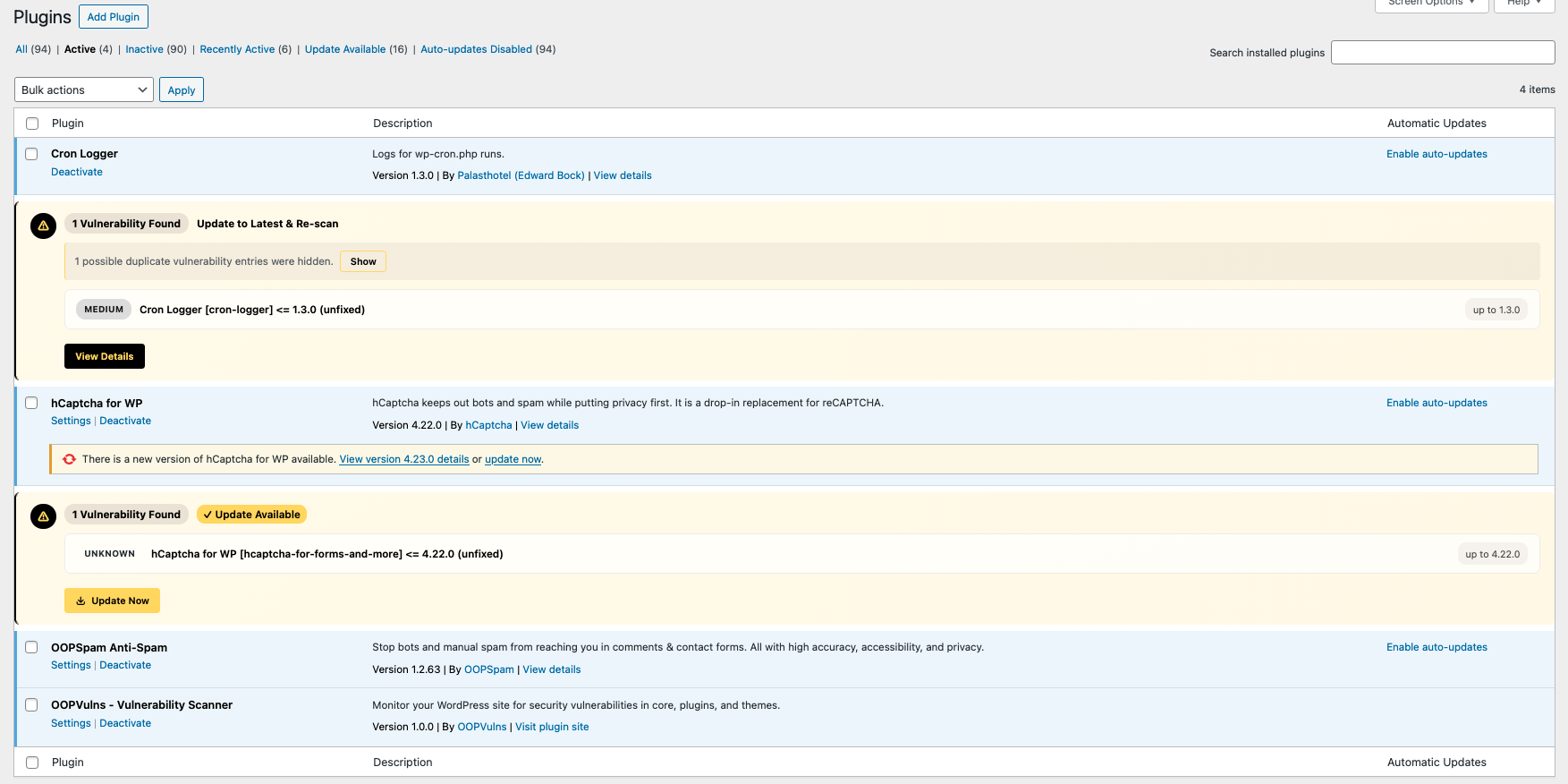
Task: Click the UNKNOWN severity label
Action: click(110, 554)
